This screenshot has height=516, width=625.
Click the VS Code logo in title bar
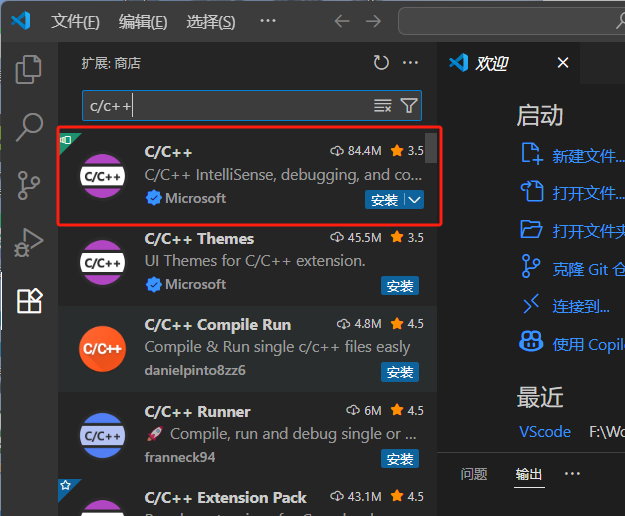21,21
